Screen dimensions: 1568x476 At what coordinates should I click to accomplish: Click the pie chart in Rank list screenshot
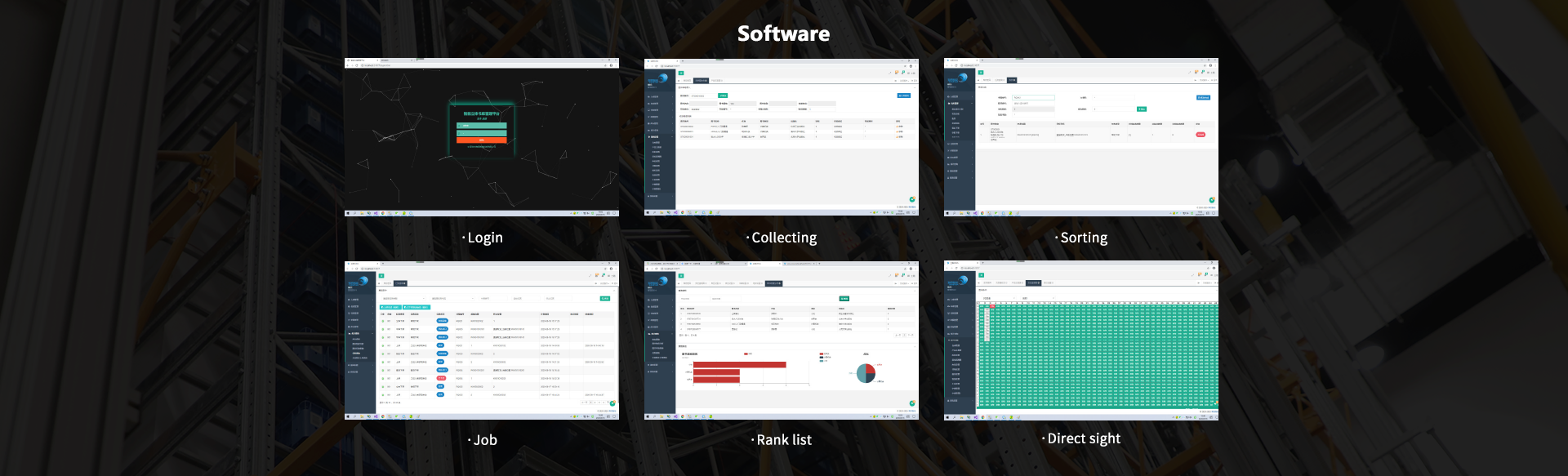click(x=866, y=373)
